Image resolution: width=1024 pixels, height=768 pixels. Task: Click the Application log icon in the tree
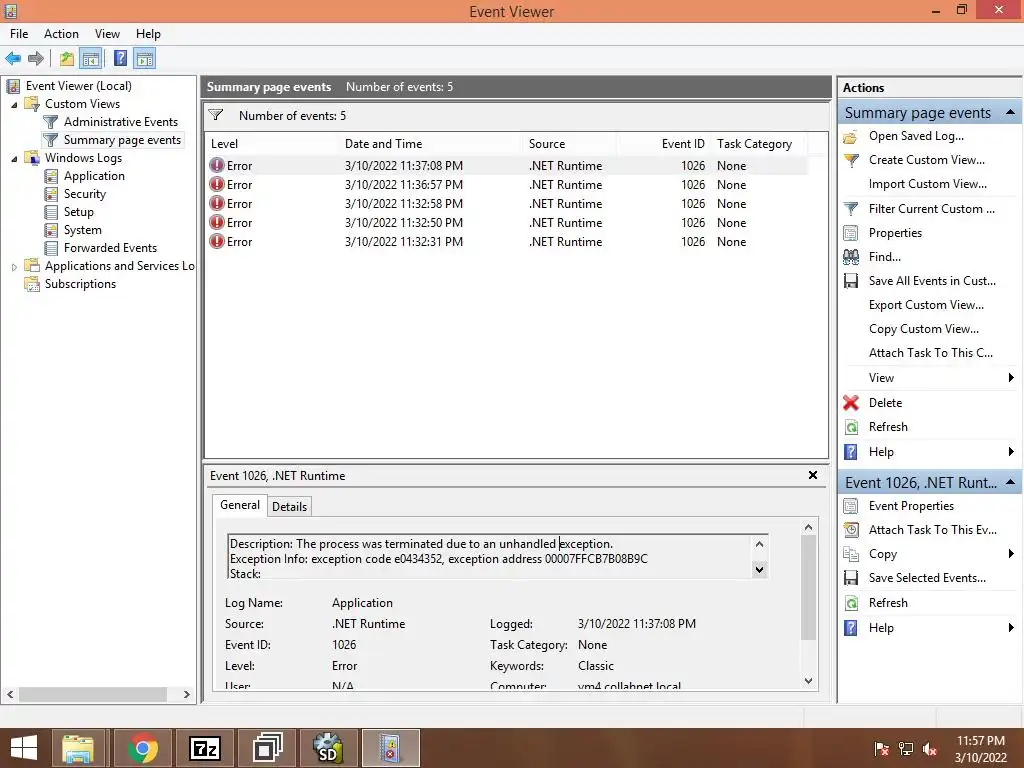pyautogui.click(x=51, y=176)
